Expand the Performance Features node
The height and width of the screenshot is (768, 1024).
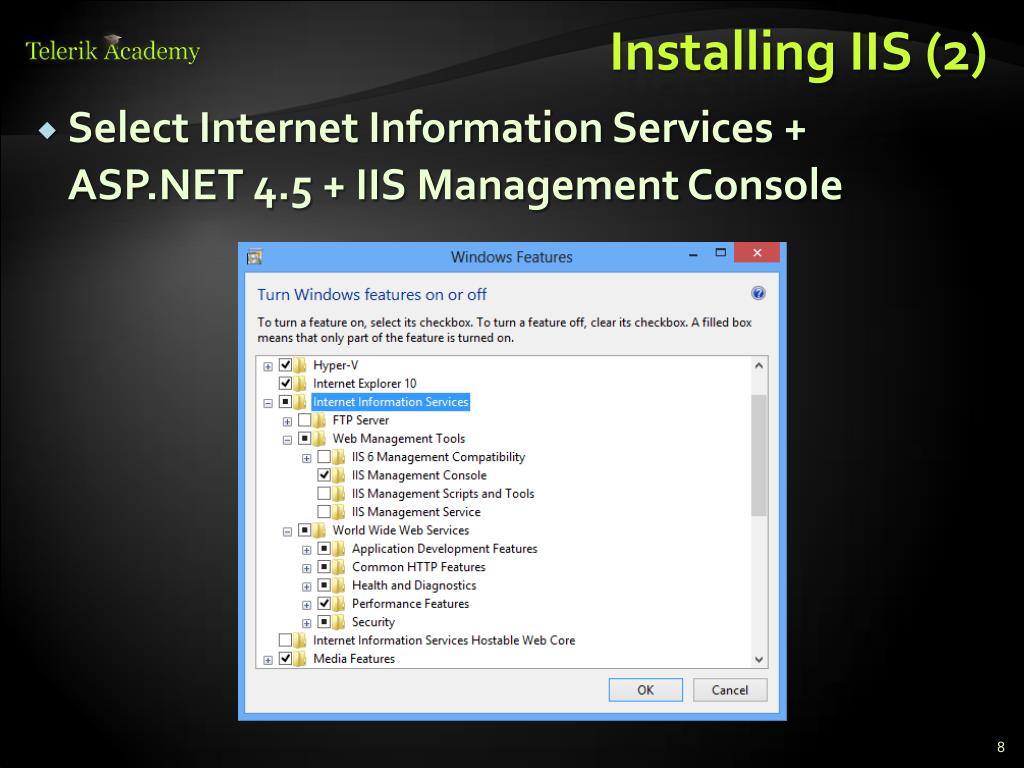[x=306, y=605]
